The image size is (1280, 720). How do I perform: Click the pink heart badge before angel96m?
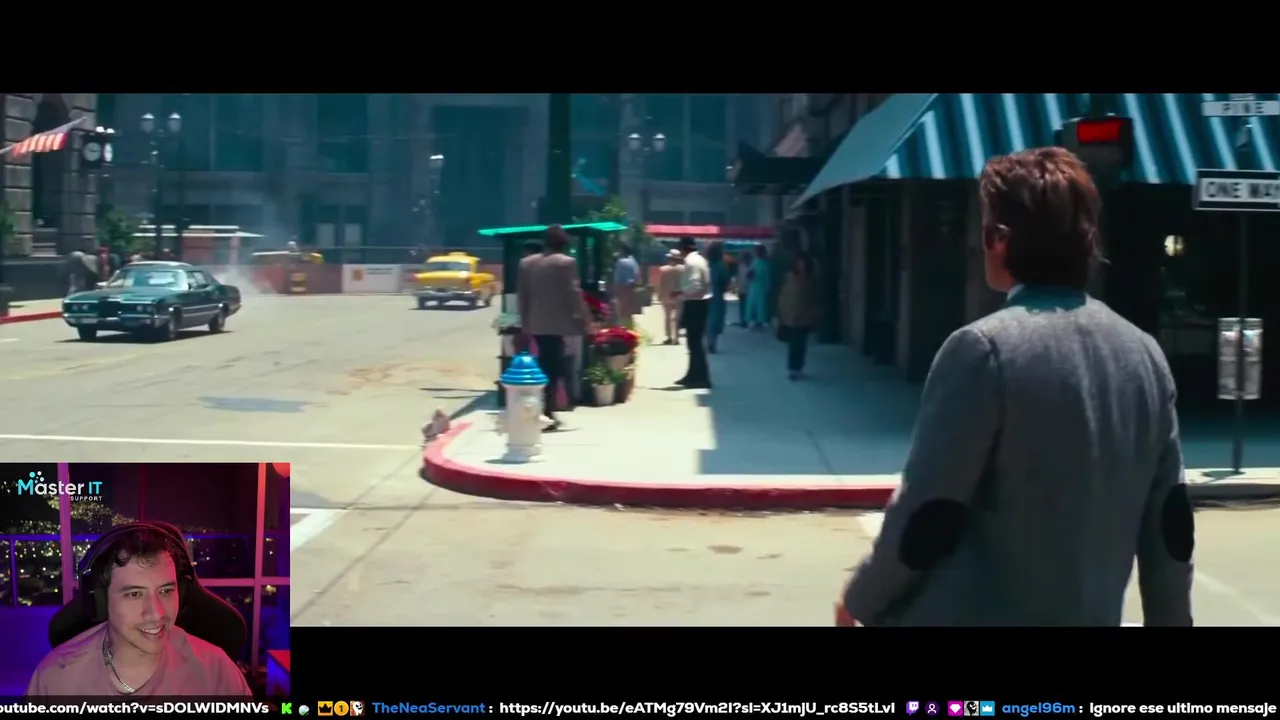(955, 708)
